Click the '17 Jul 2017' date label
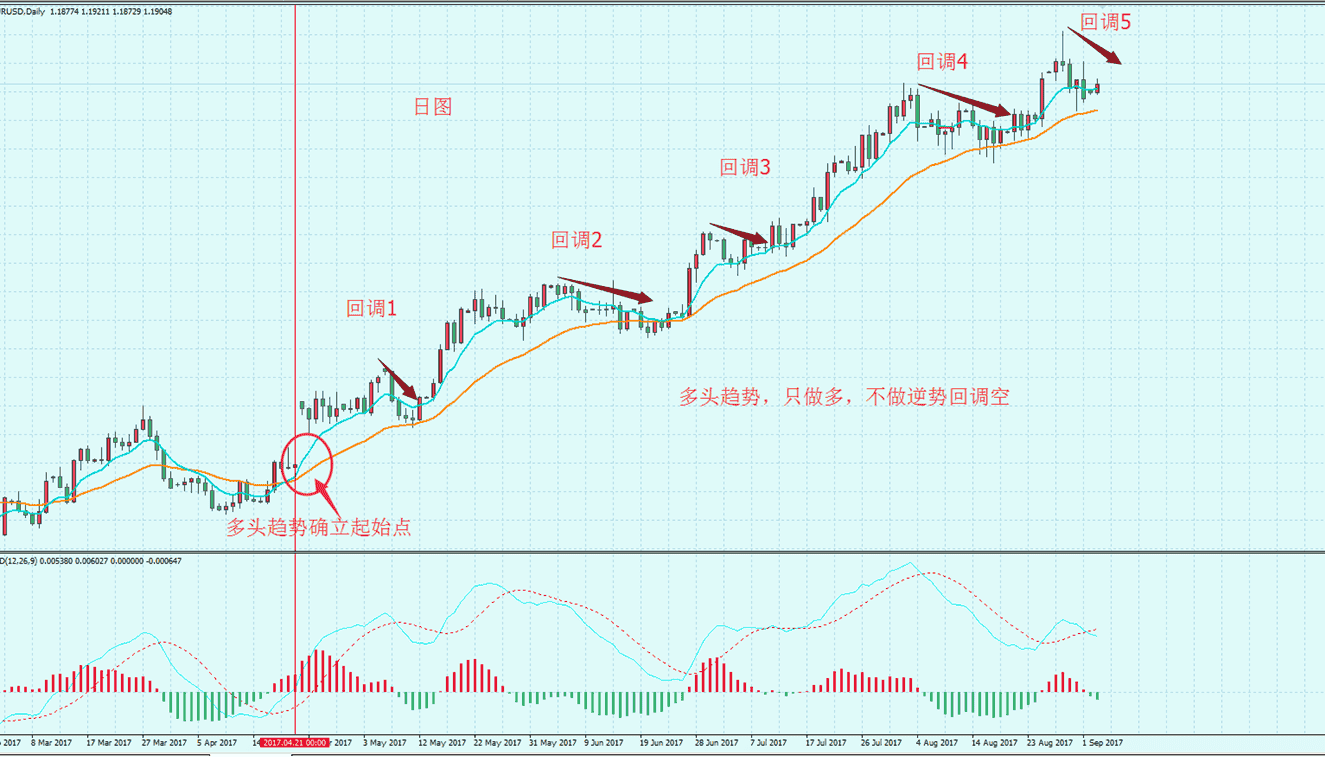Viewport: 1325px width, 757px height. [x=826, y=743]
